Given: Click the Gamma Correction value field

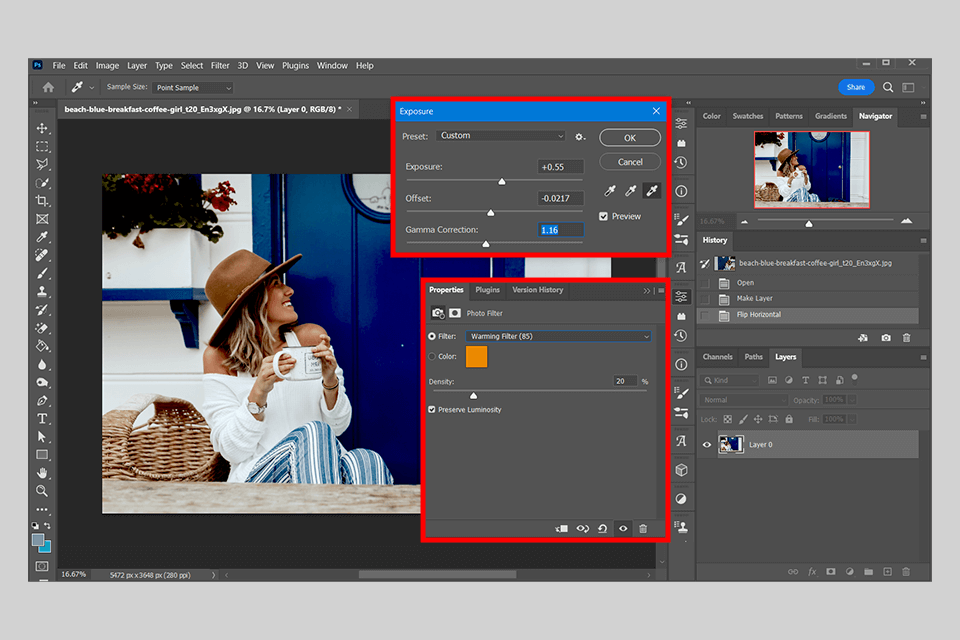Looking at the screenshot, I should coord(561,230).
